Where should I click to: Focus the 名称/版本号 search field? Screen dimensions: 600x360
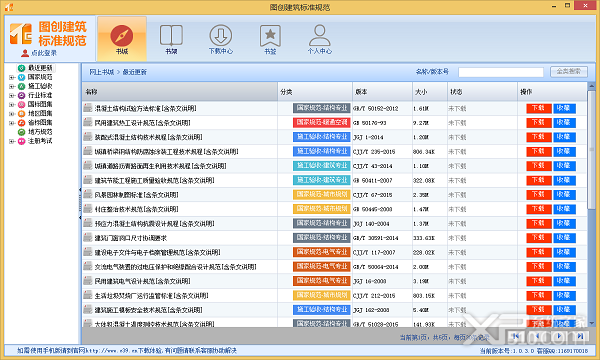(x=501, y=72)
